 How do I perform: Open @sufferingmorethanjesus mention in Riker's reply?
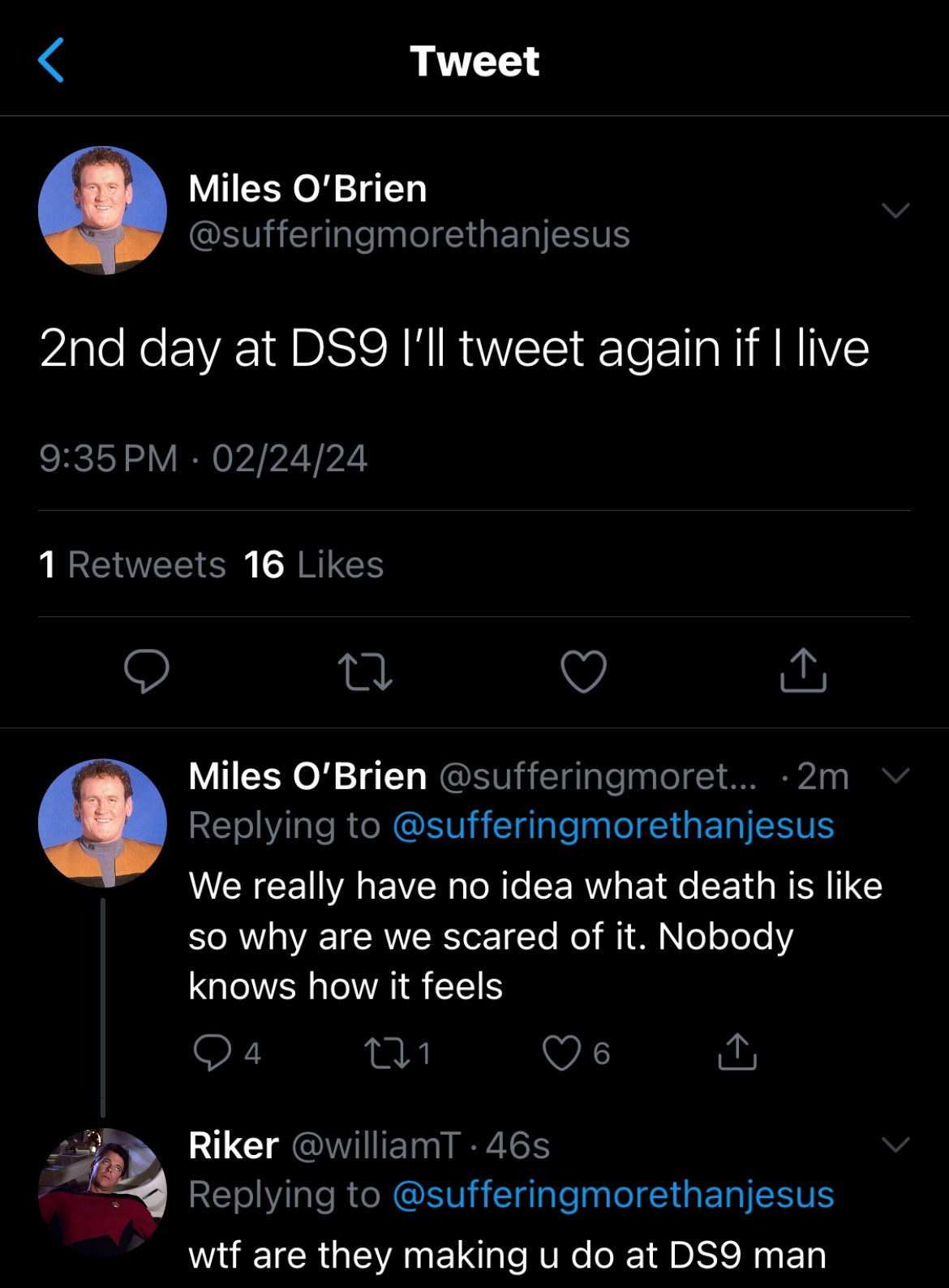click(613, 1194)
